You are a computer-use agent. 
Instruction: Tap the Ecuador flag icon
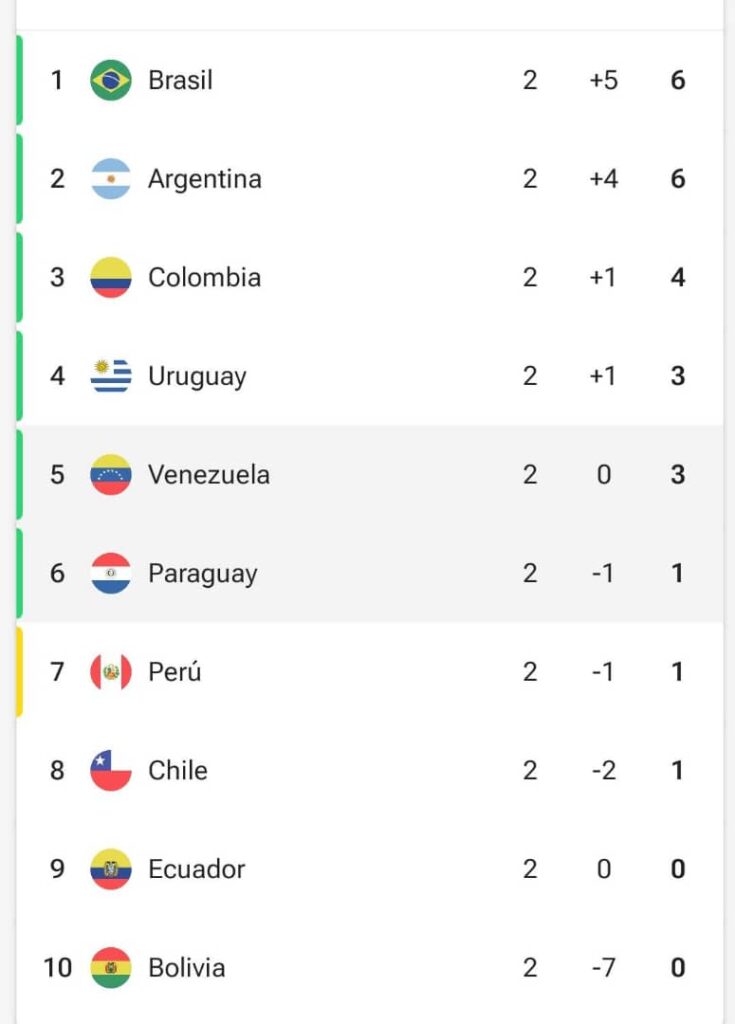click(x=110, y=869)
